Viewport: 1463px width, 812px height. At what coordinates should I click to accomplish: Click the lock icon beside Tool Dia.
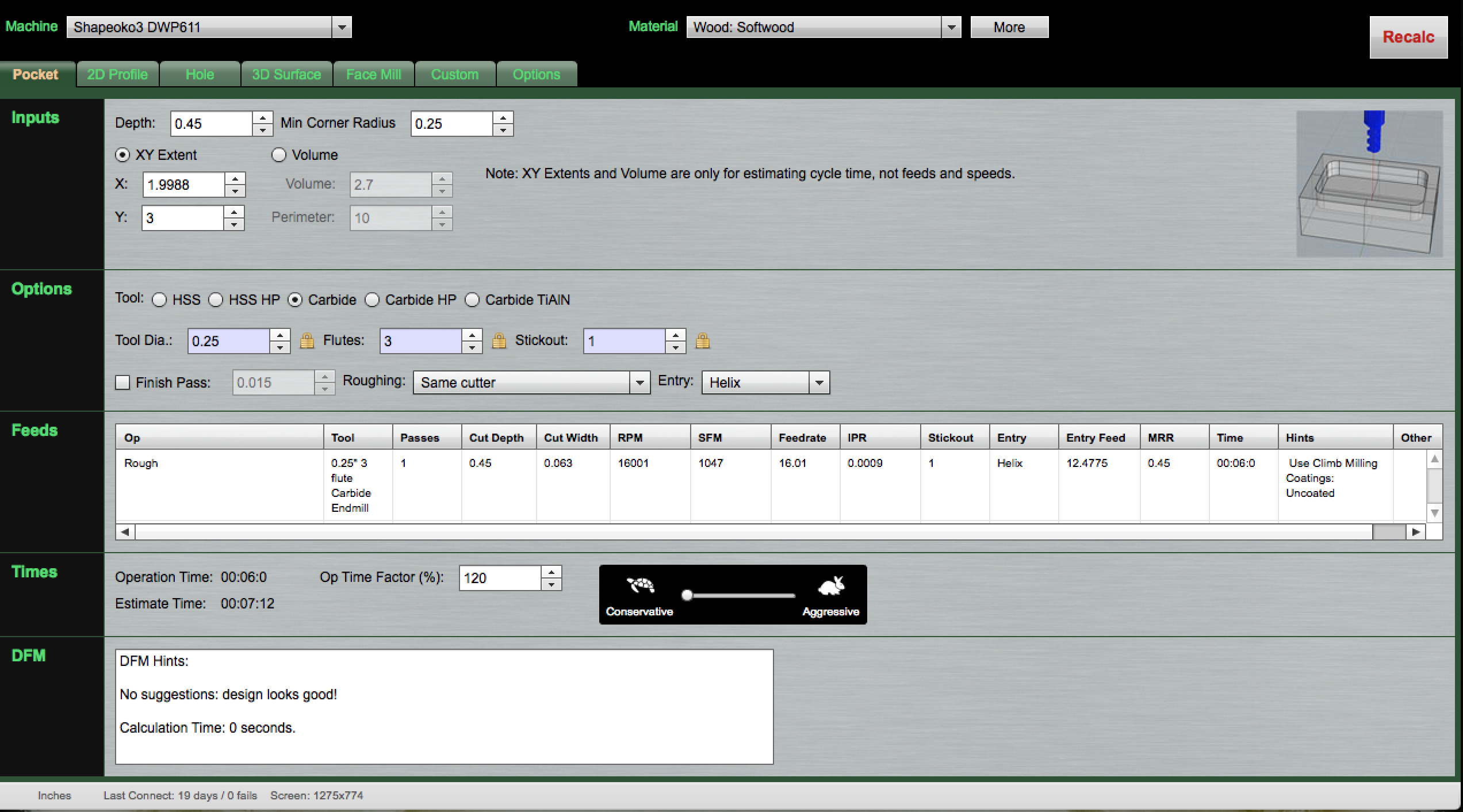tap(307, 341)
